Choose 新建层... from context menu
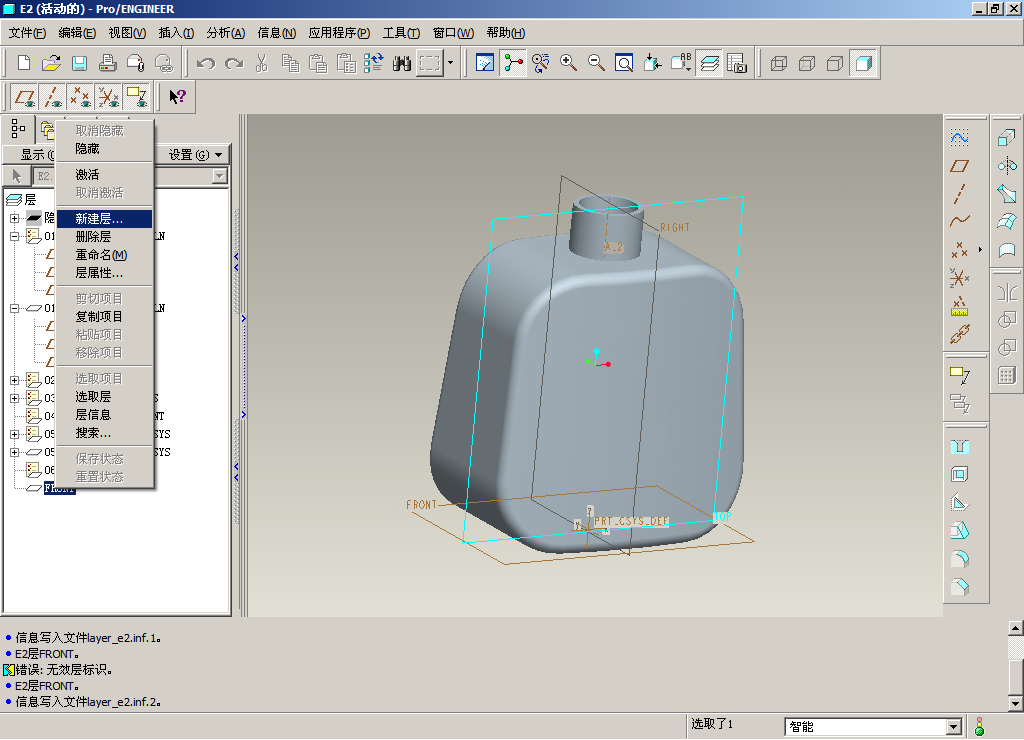Viewport: 1024px width, 740px height. pyautogui.click(x=104, y=219)
